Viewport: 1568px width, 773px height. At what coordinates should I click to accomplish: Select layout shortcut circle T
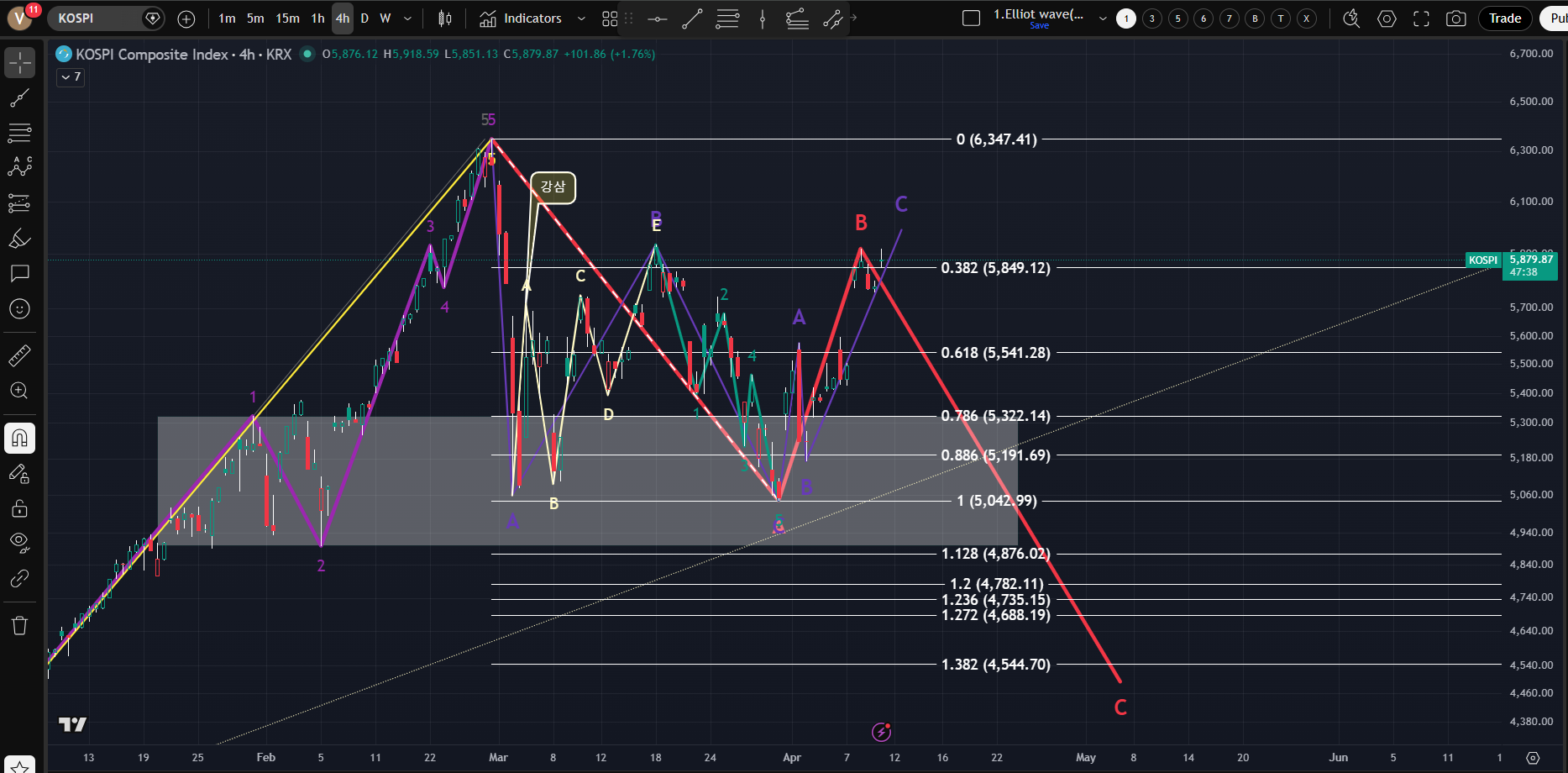pyautogui.click(x=1281, y=18)
